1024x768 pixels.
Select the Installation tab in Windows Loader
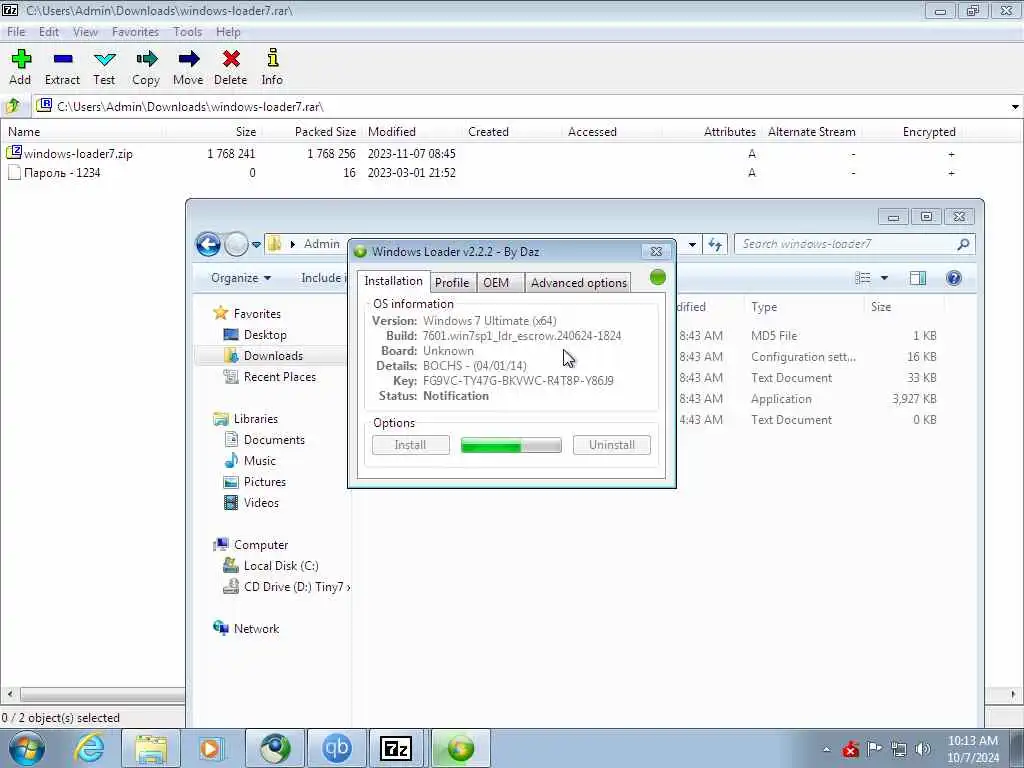393,281
